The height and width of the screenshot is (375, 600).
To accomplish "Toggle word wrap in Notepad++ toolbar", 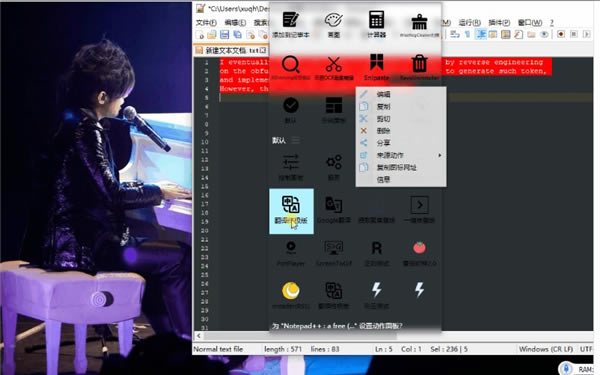I will pos(455,34).
